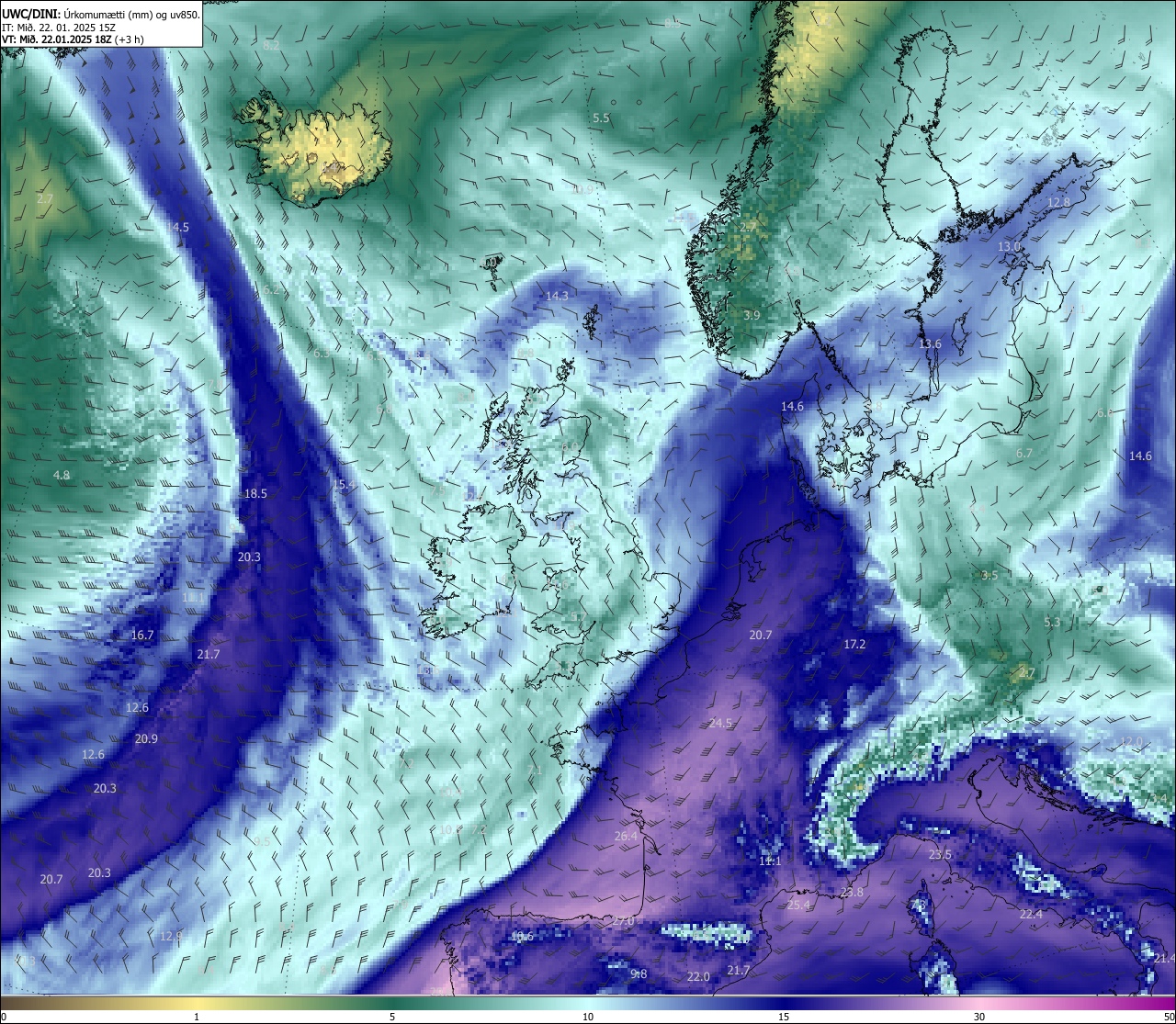
Task: Click the colorbar tick label 15
Action: point(784,1018)
